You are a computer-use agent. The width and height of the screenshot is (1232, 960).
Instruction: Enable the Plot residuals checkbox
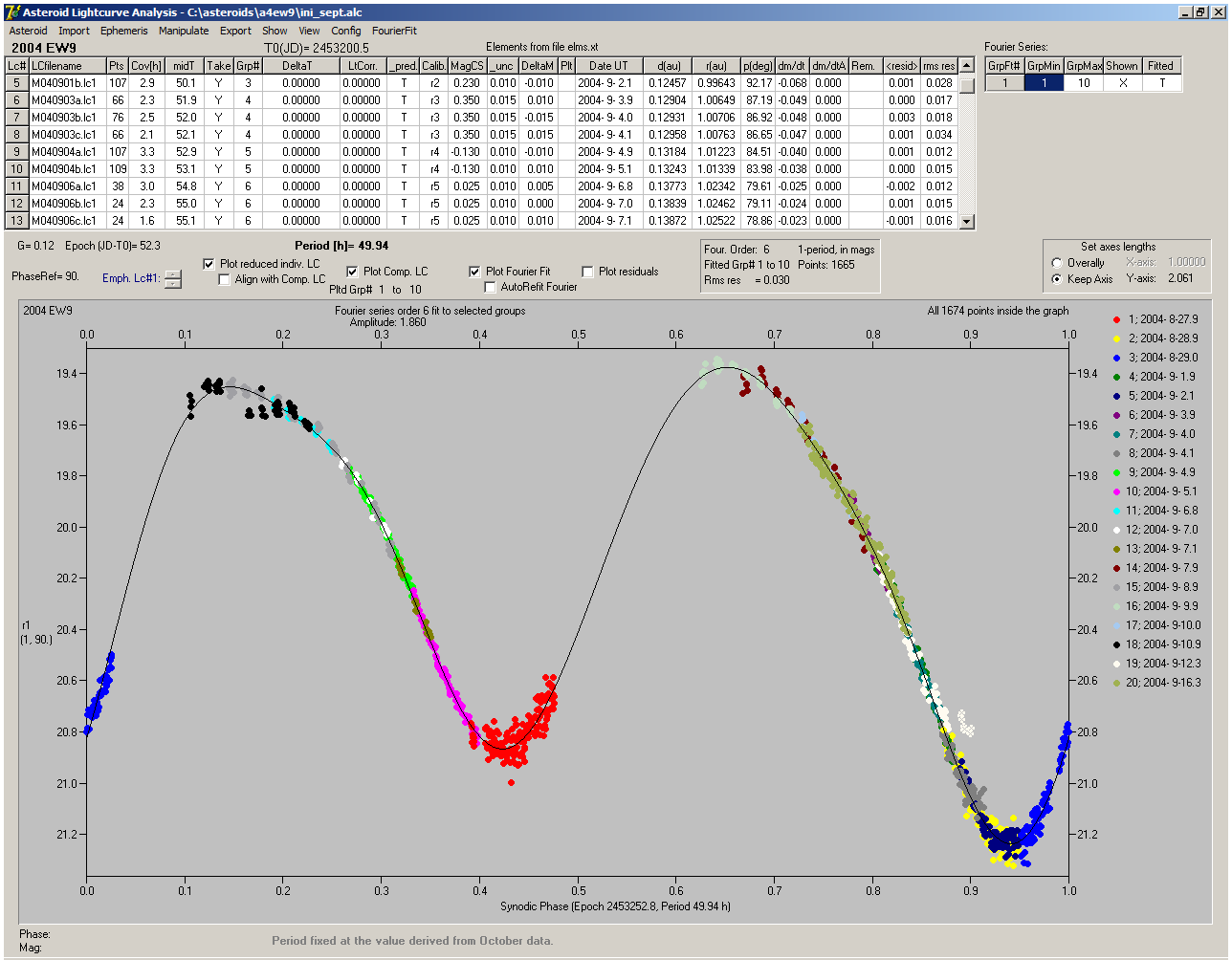point(587,272)
